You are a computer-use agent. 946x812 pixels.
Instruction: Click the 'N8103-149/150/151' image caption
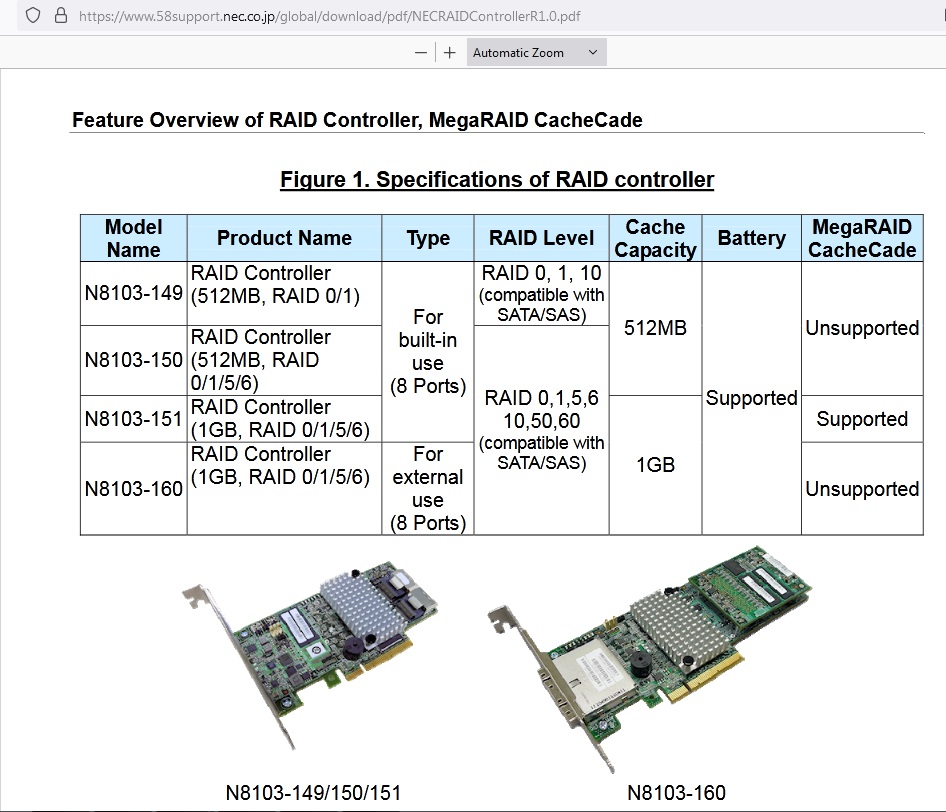(x=313, y=793)
